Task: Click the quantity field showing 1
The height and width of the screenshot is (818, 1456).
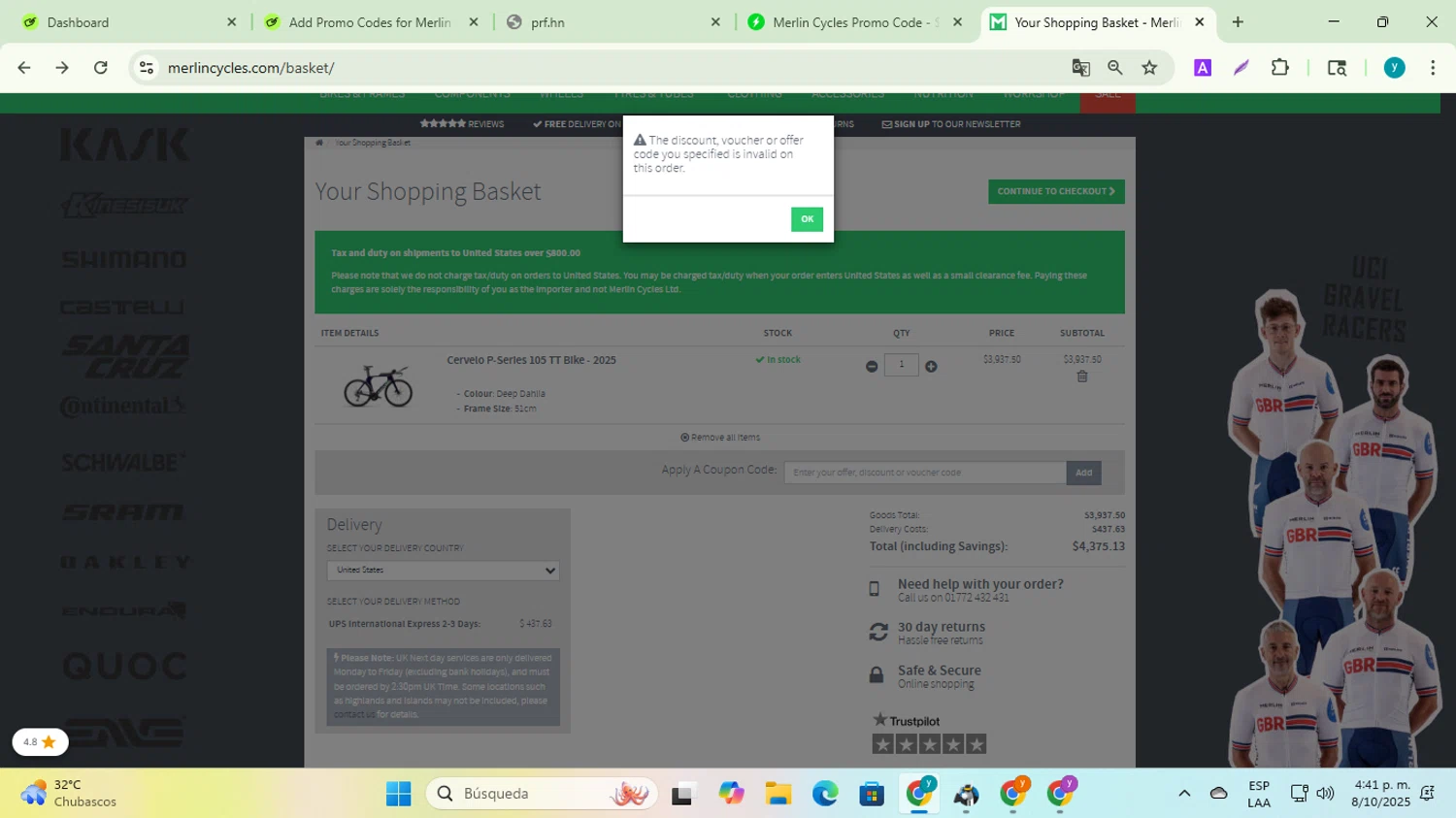Action: [902, 365]
